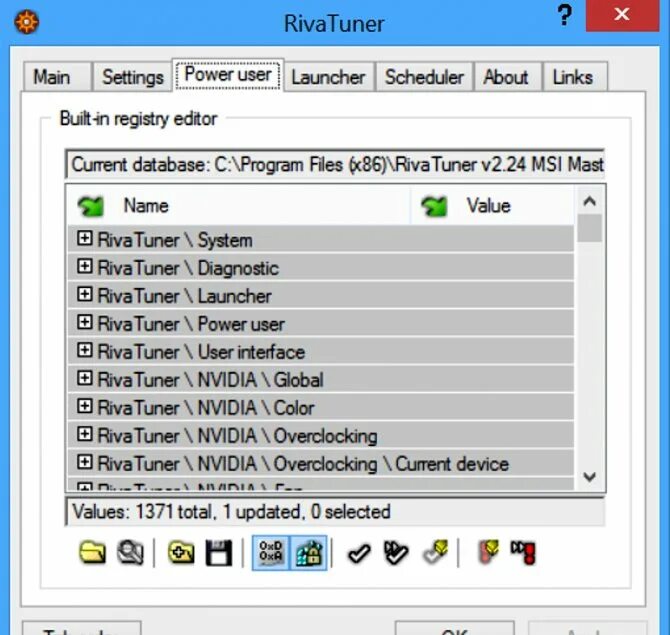Viewport: 670px width, 635px height.
Task: Click the grey checkmark with yellow arrow icon
Action: click(x=435, y=552)
